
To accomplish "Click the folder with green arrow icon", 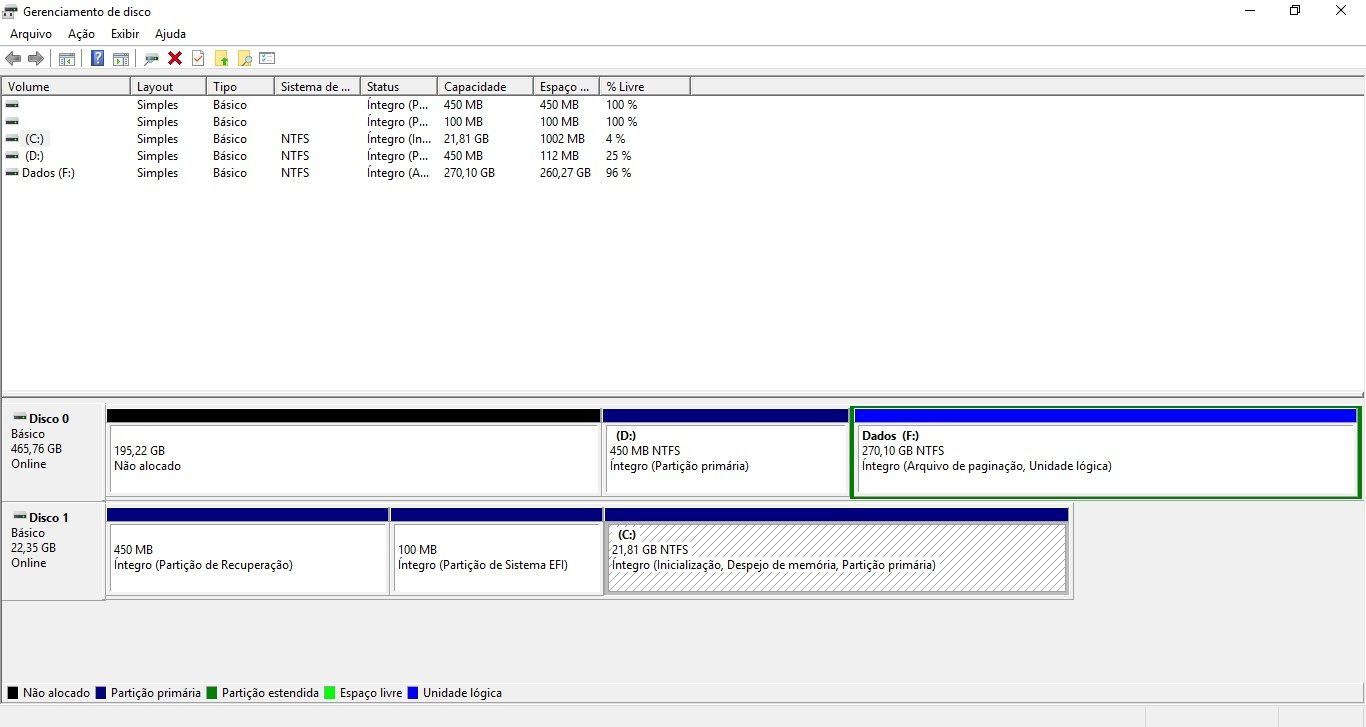I will [x=222, y=58].
